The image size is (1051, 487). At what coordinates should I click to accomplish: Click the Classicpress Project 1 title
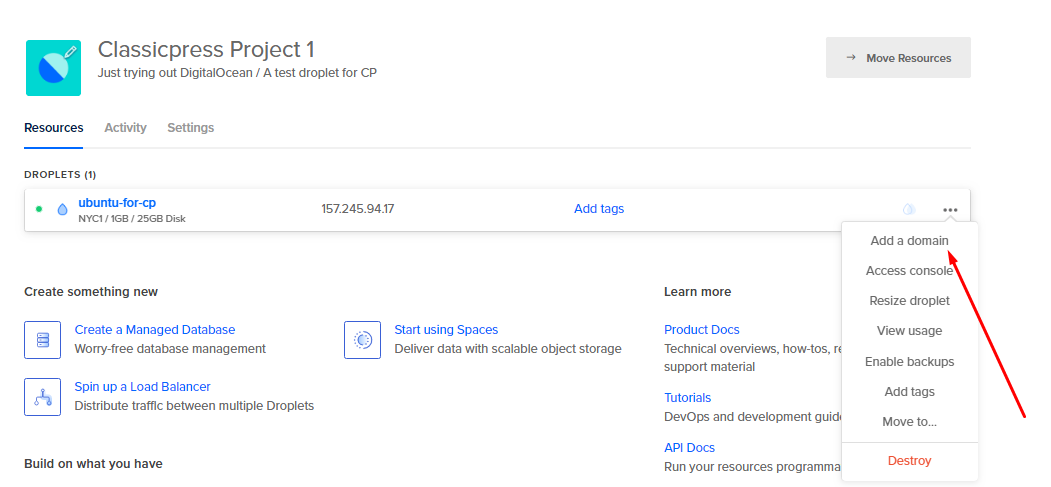pos(206,50)
